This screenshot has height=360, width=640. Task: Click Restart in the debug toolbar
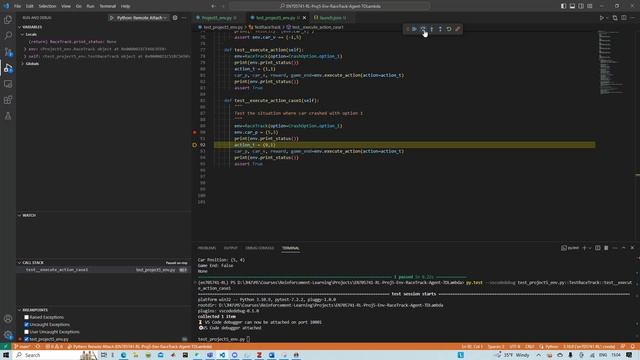[x=449, y=29]
